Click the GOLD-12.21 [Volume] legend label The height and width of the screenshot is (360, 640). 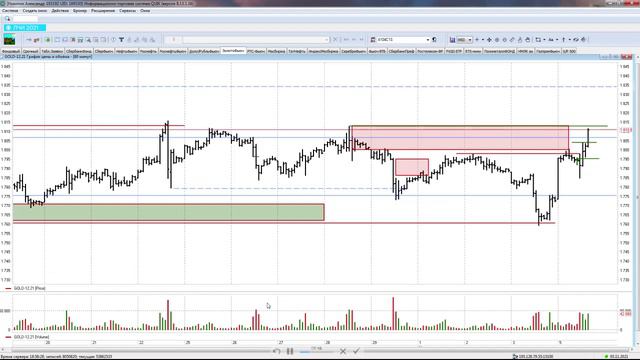coord(31,337)
